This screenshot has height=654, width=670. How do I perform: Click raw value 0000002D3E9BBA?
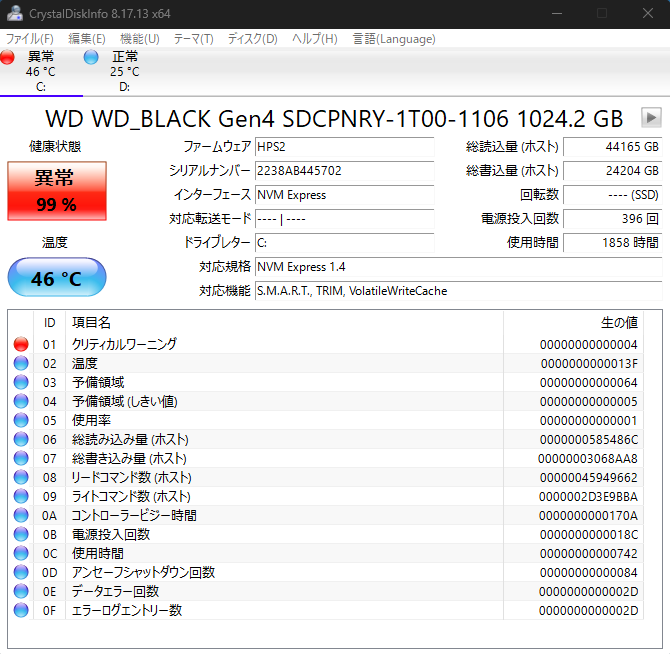pyautogui.click(x=588, y=496)
